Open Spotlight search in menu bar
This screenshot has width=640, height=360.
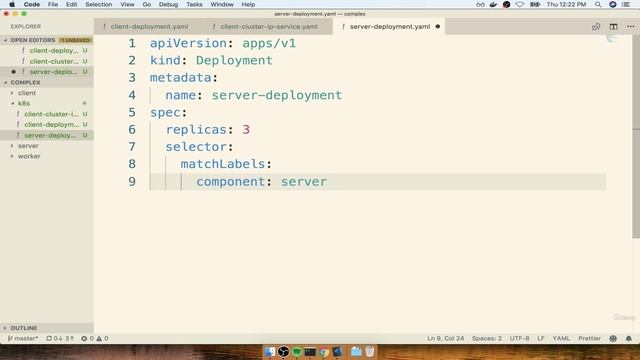pyautogui.click(x=598, y=4)
